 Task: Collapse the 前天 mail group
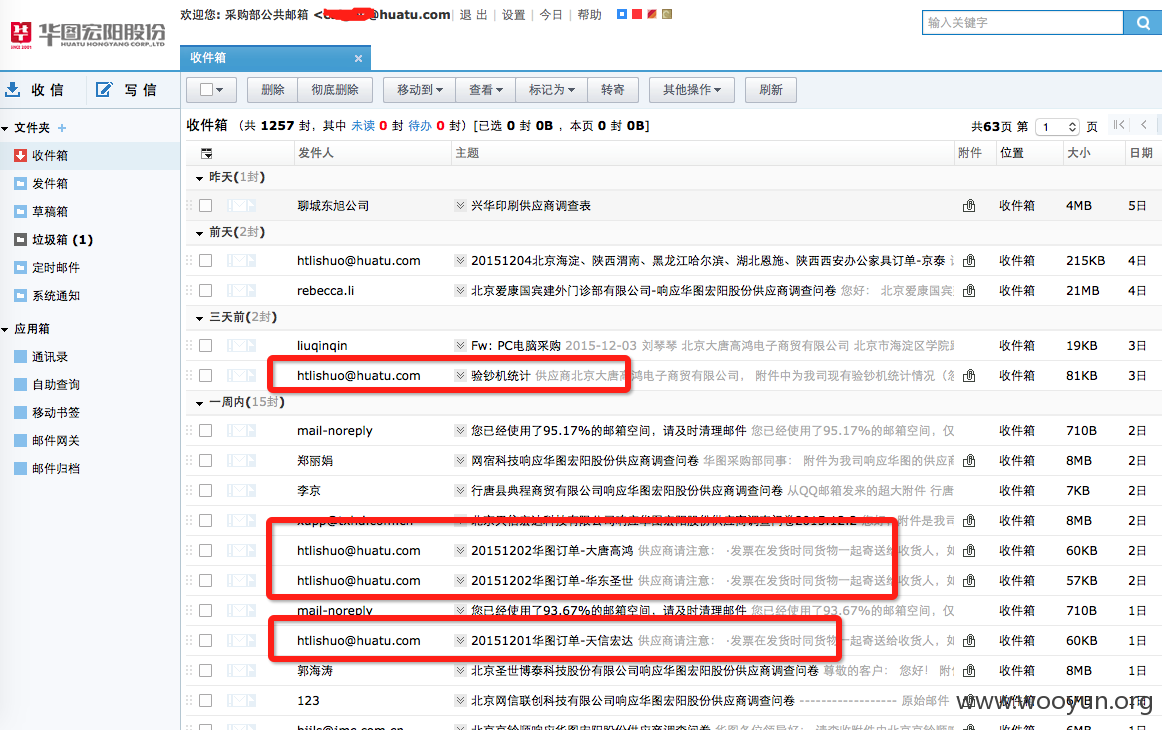tap(199, 233)
